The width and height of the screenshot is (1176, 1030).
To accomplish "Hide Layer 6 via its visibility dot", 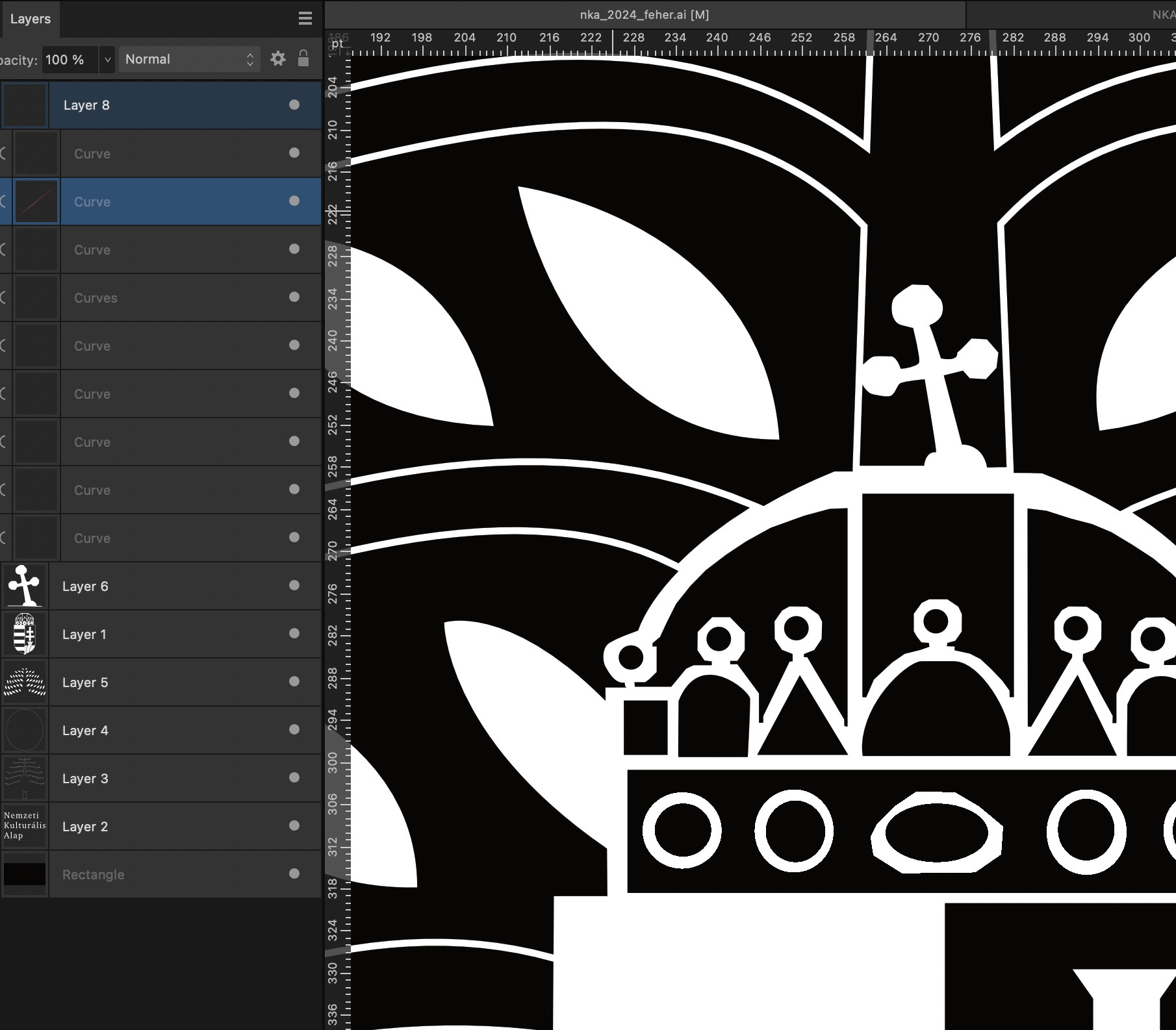I will coord(294,585).
